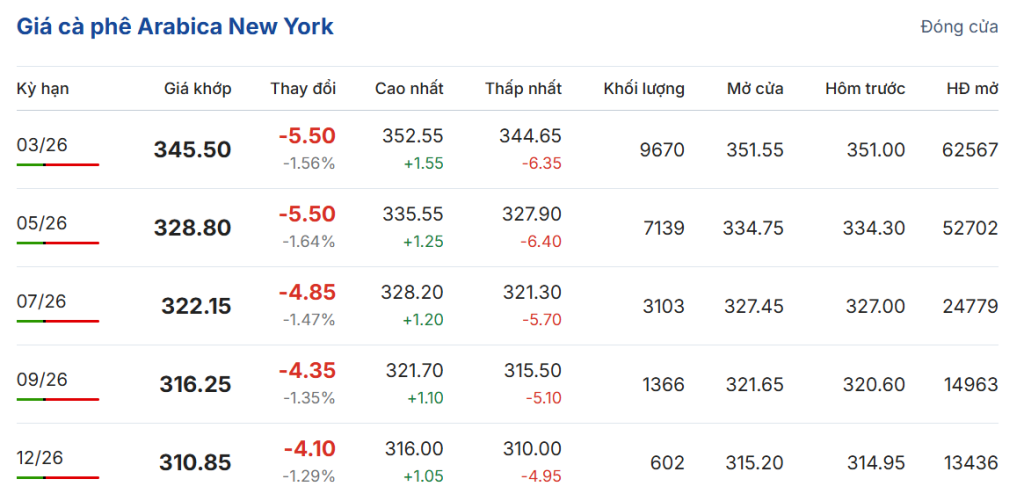
Task: Click the Giá cà phê Arabica New York title
Action: [x=175, y=27]
